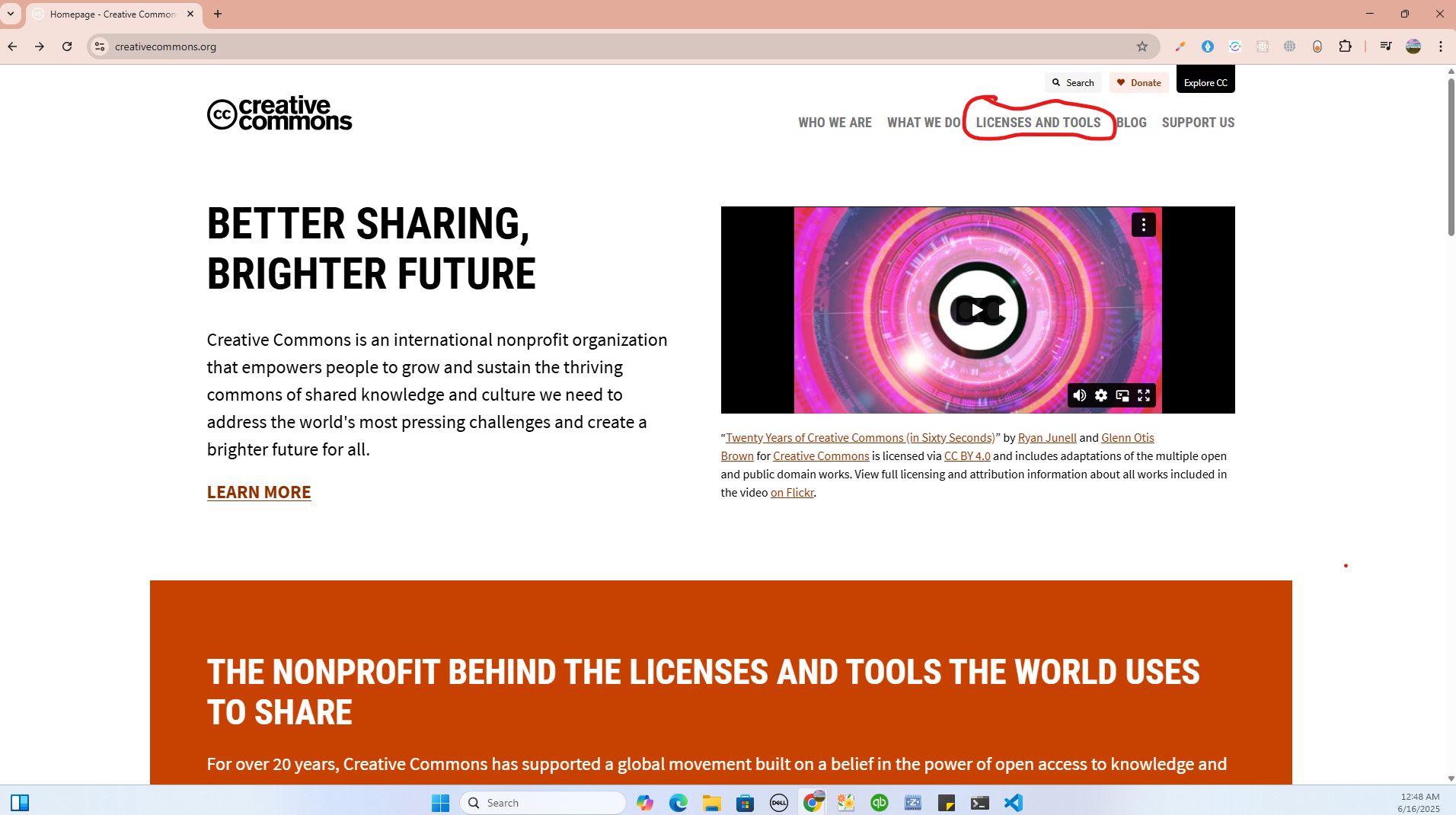Go to the BLOG page

1132,123
